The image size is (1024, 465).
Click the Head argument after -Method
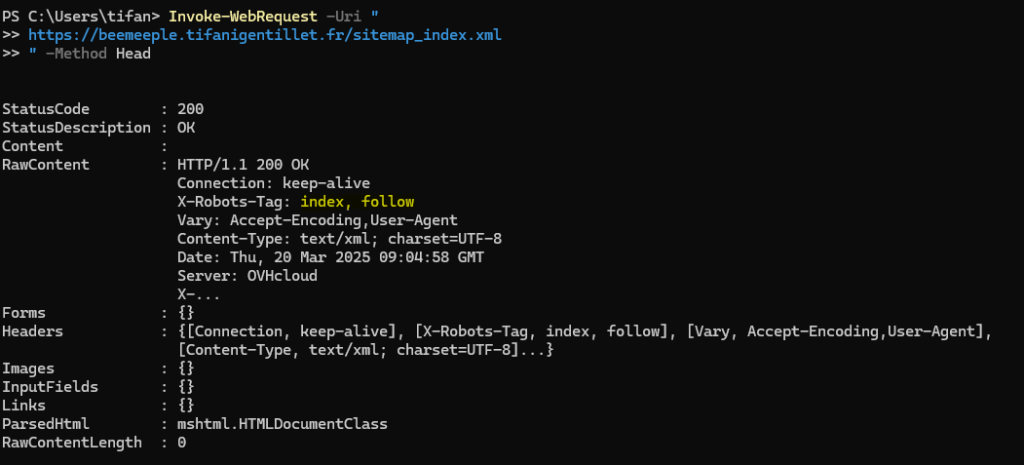click(132, 53)
